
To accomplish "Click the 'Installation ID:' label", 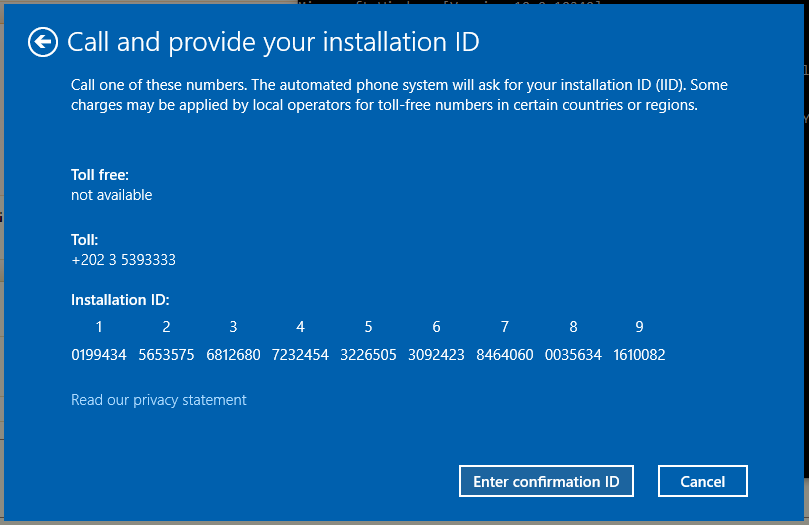I will 120,300.
